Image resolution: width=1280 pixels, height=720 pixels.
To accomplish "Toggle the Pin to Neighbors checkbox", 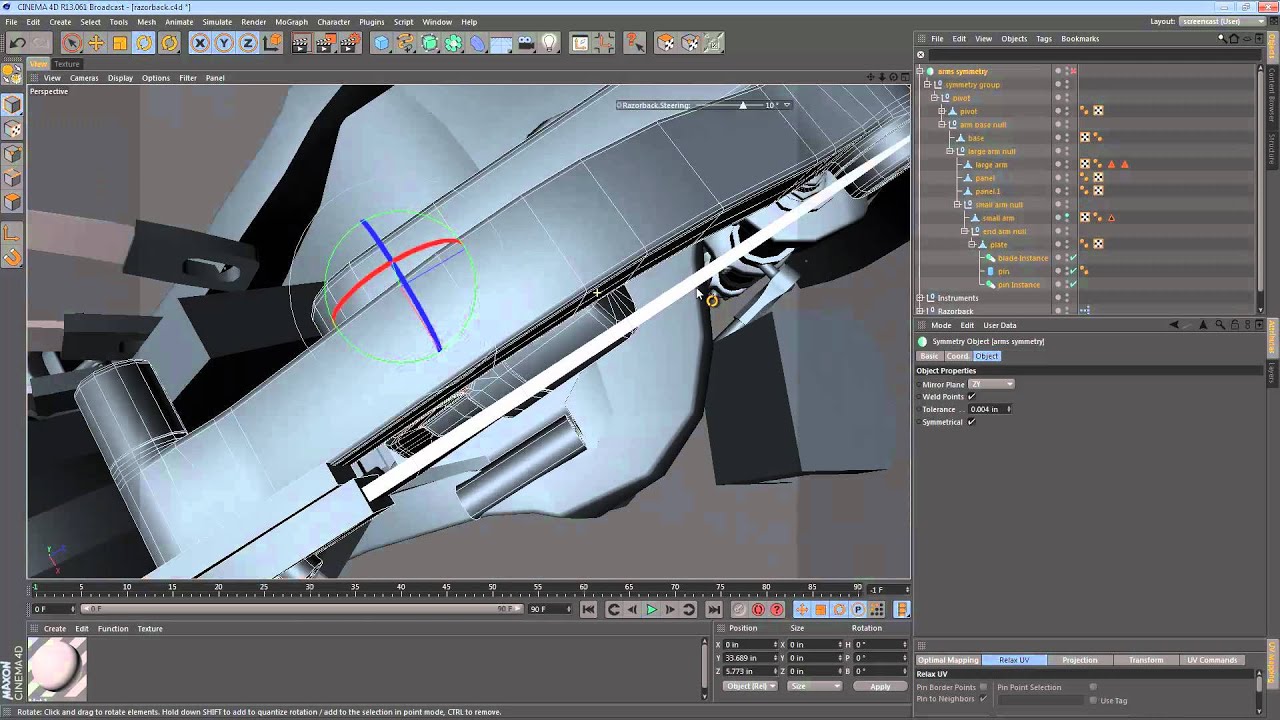I will pos(983,698).
